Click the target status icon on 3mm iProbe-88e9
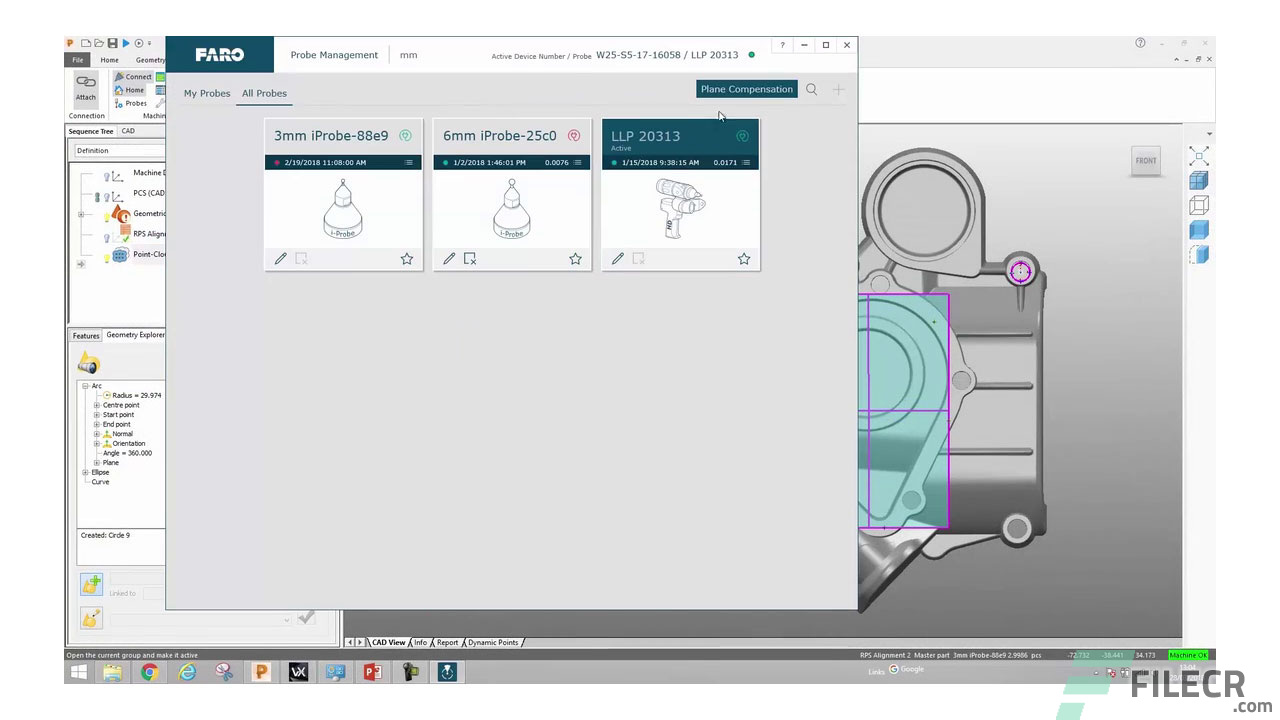 [405, 136]
